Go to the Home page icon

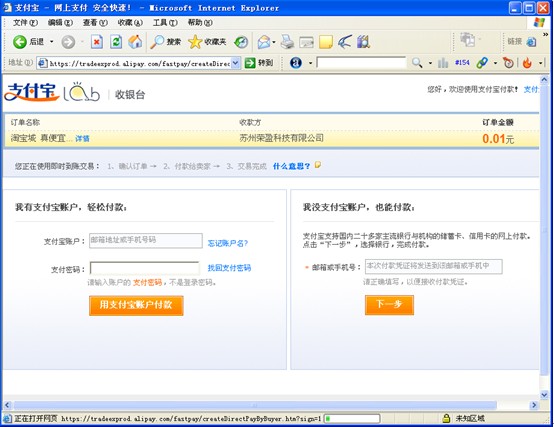(x=135, y=42)
